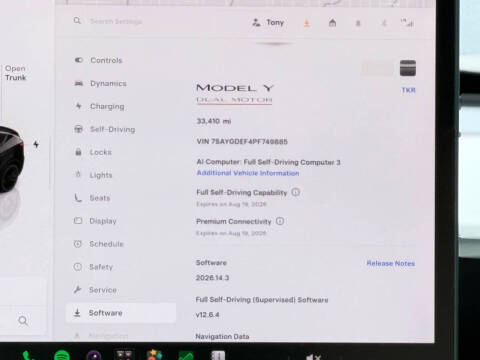Open the Toybox app in the dock
480x360 pixels.
(x=154, y=355)
